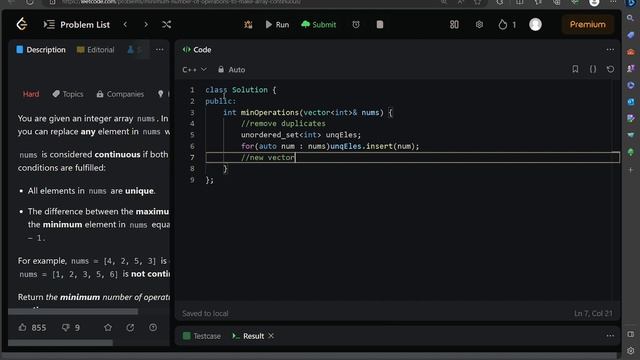Open browser sidebar settings gear at bottom
The image size is (640, 360).
tap(631, 351)
